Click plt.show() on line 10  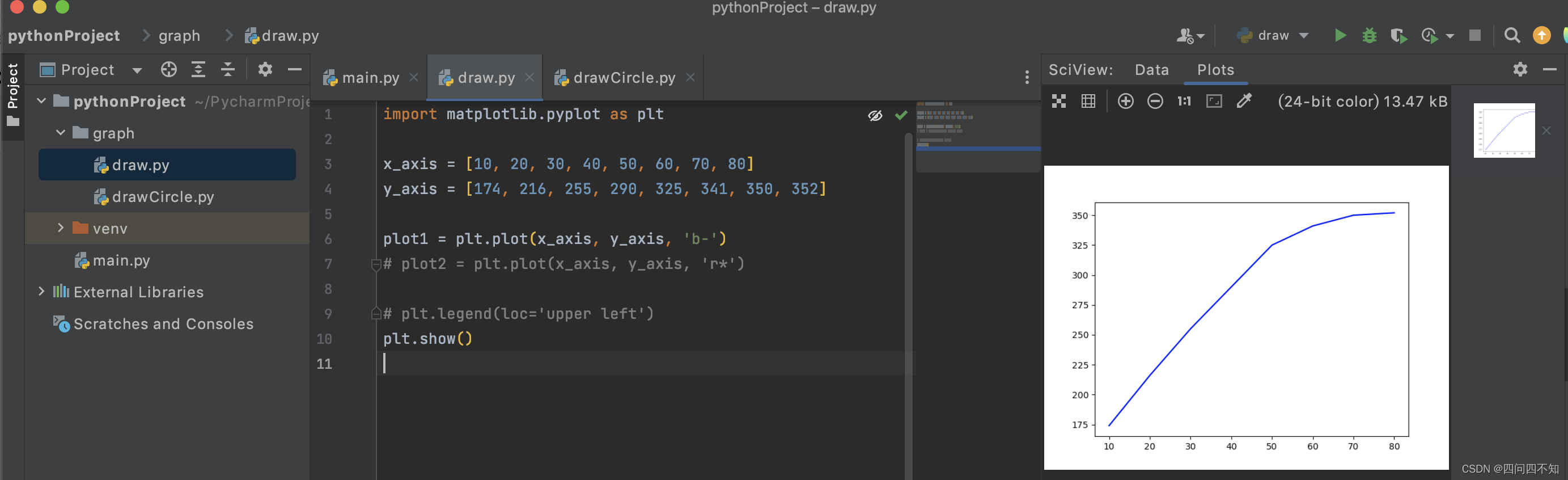tap(427, 339)
